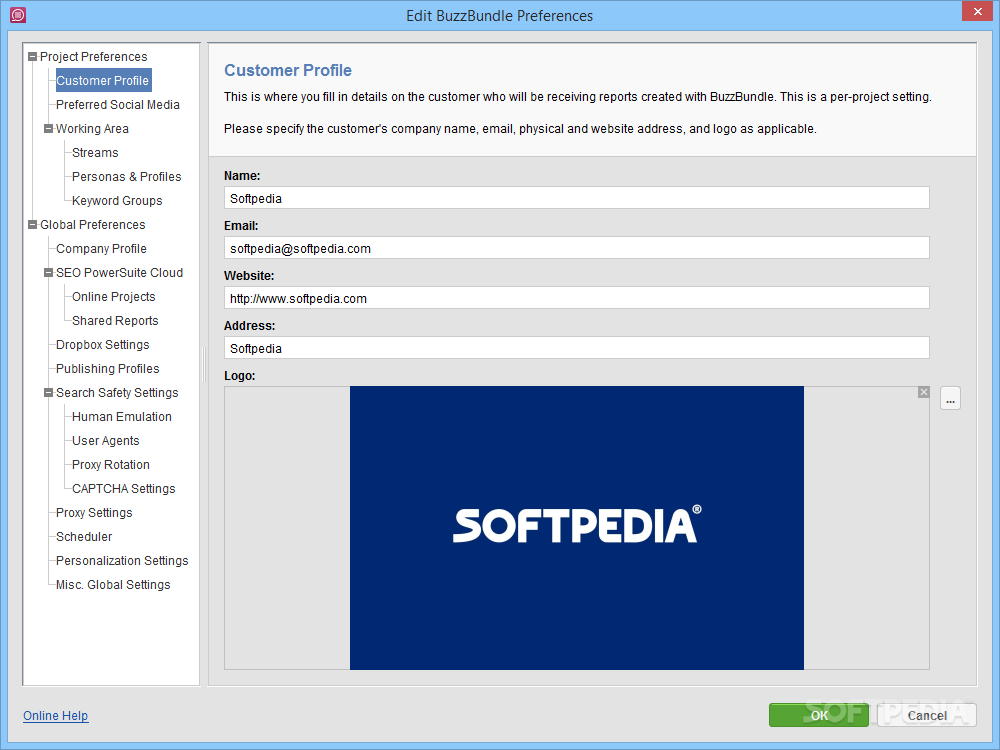1000x750 pixels.
Task: Select the Global Preferences root label
Action: pyautogui.click(x=93, y=224)
